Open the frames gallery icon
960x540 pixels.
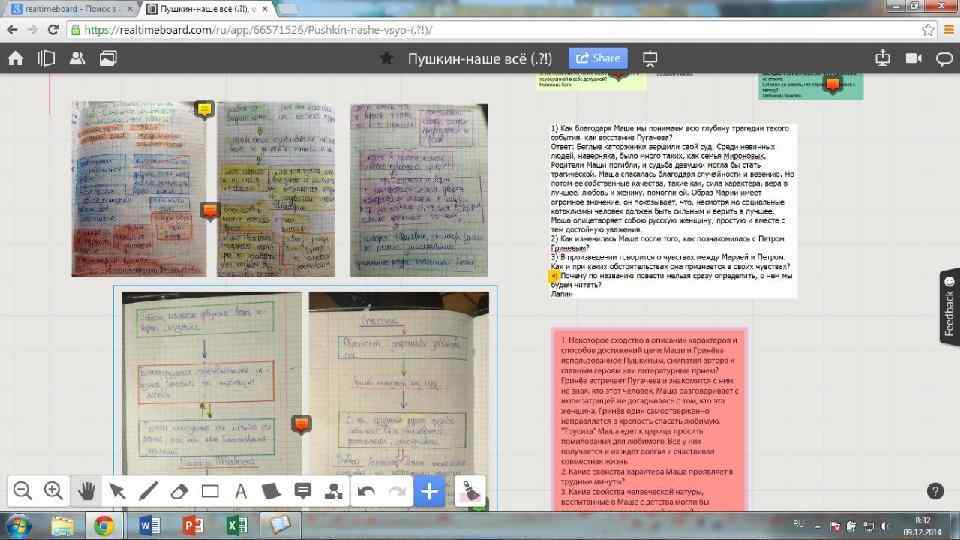(x=108, y=58)
